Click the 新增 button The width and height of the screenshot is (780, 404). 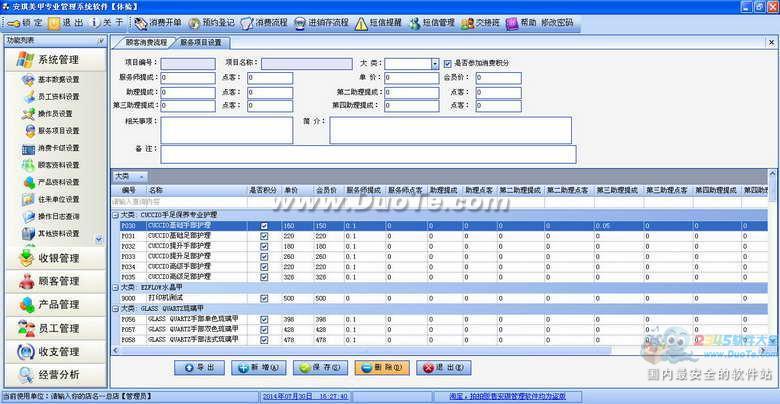pyautogui.click(x=258, y=367)
